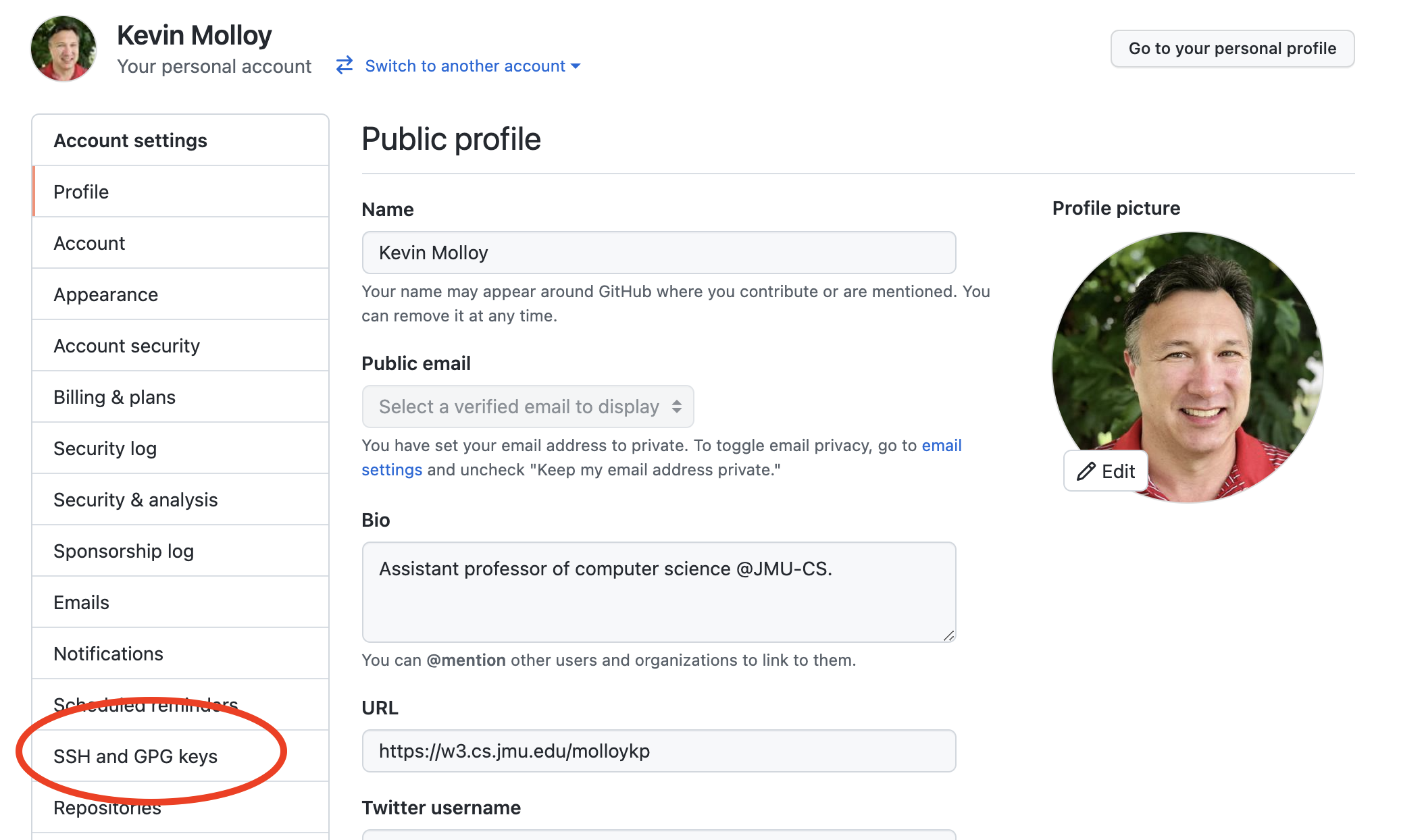This screenshot has height=840, width=1424.
Task: Click the Name input field
Action: [659, 253]
